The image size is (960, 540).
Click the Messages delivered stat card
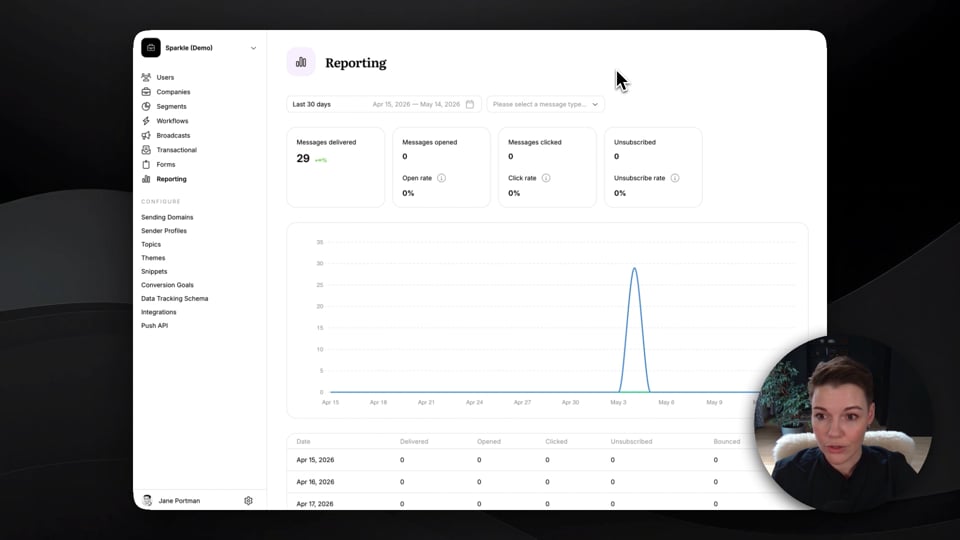[x=336, y=167]
